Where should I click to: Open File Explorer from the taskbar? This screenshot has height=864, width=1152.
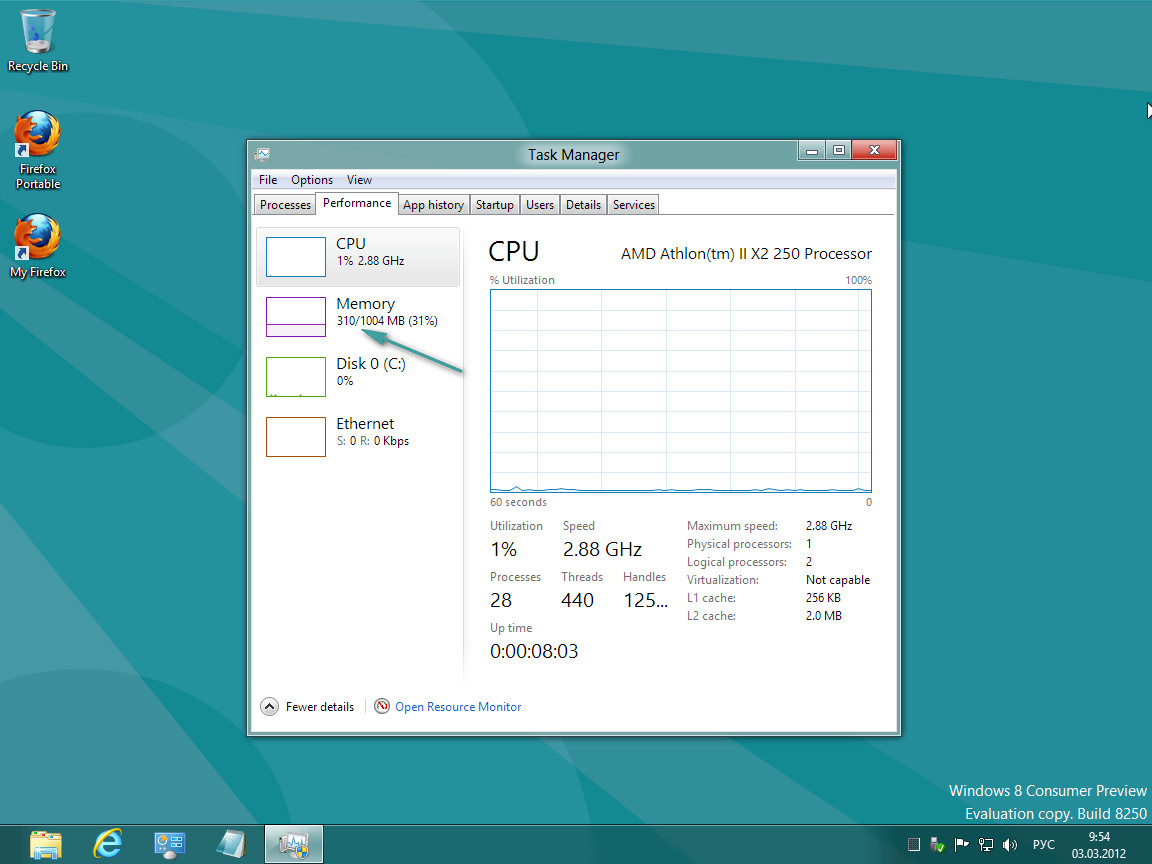46,845
